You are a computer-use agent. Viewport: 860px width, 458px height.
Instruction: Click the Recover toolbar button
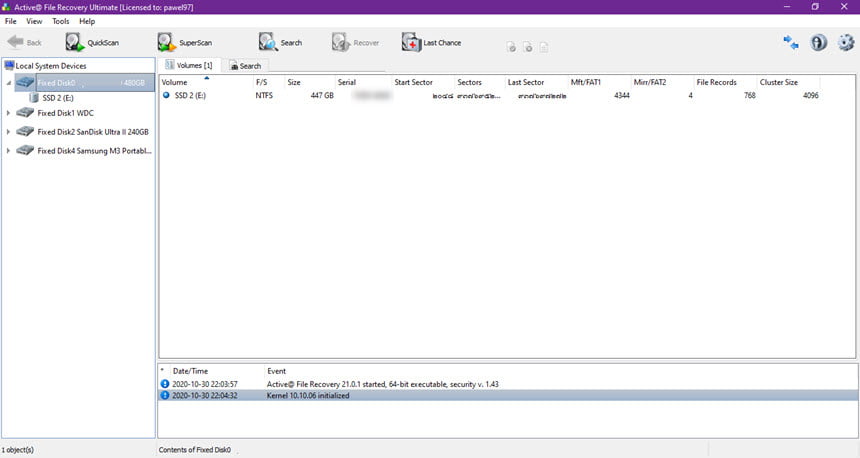(355, 42)
